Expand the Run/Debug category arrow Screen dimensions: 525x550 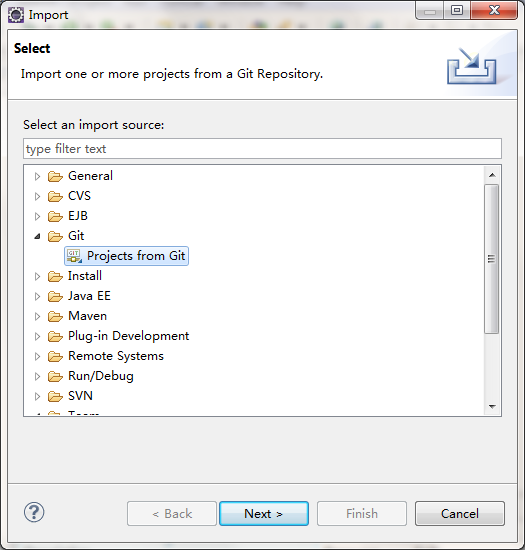(37, 376)
